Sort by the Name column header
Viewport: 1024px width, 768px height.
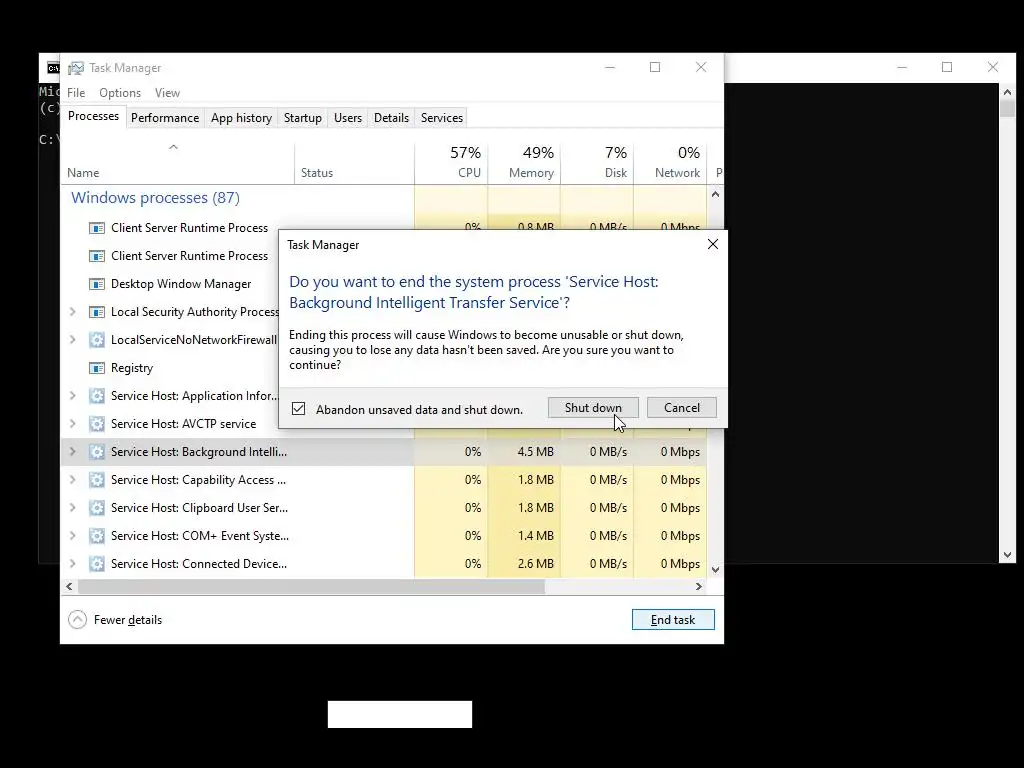click(x=177, y=162)
